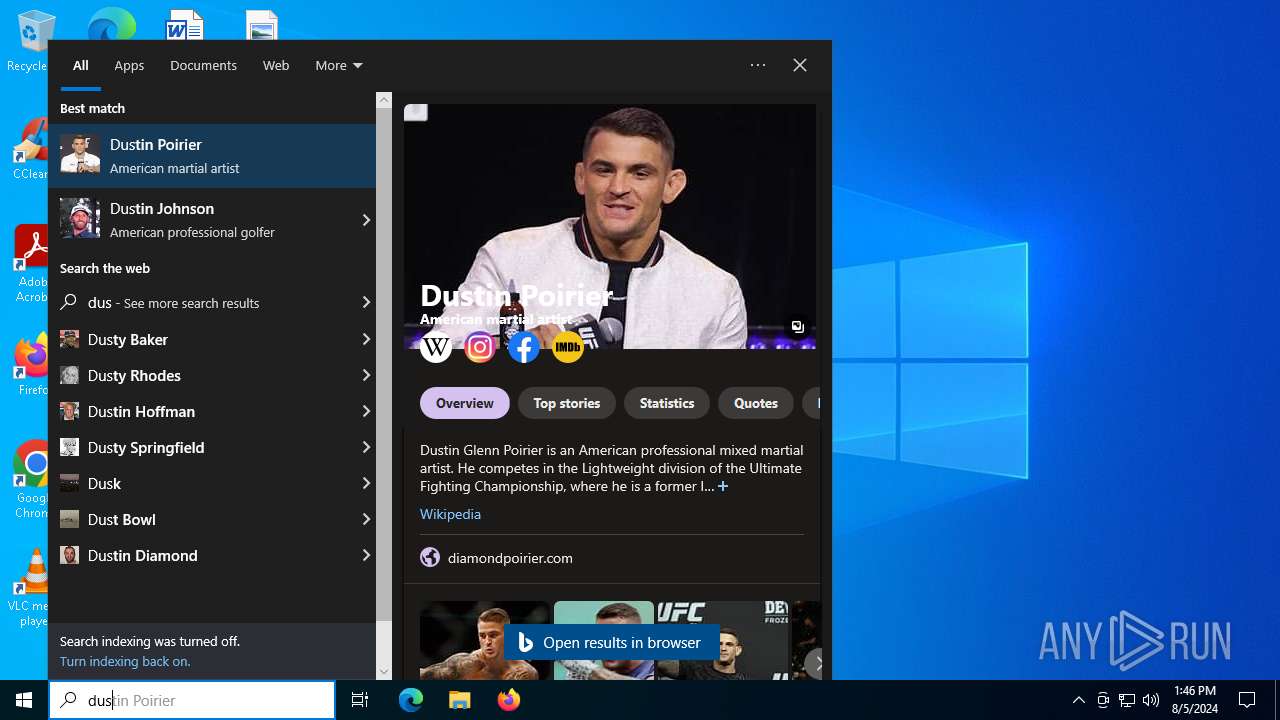Click the taskbar search input field
The width and height of the screenshot is (1280, 720).
[192, 700]
